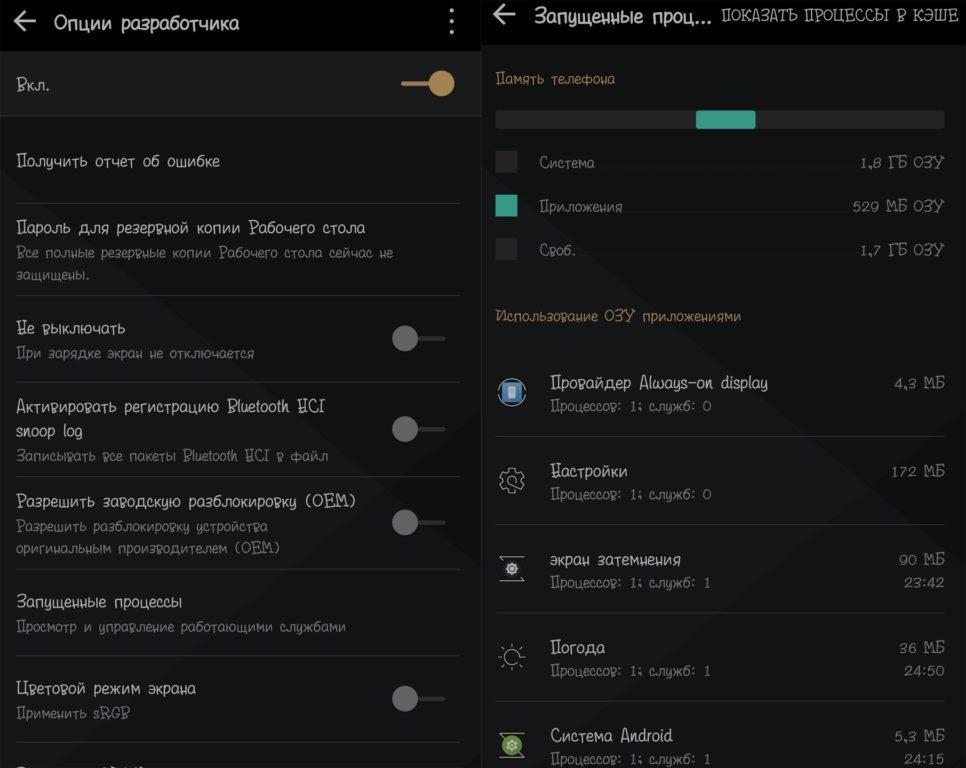Turn off the developer options Вкл. switch

click(428, 83)
